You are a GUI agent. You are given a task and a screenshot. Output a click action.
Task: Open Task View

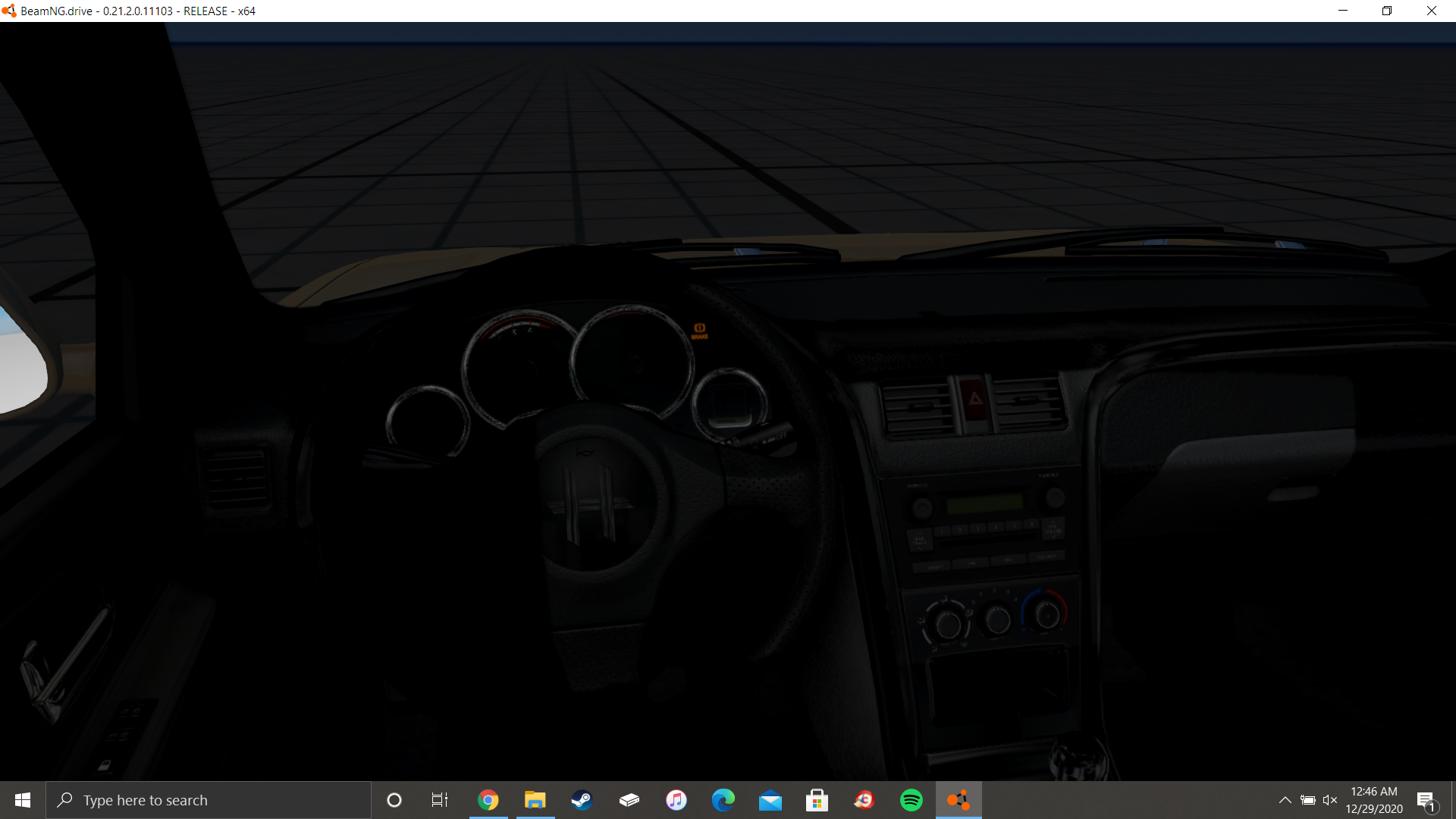(x=440, y=800)
